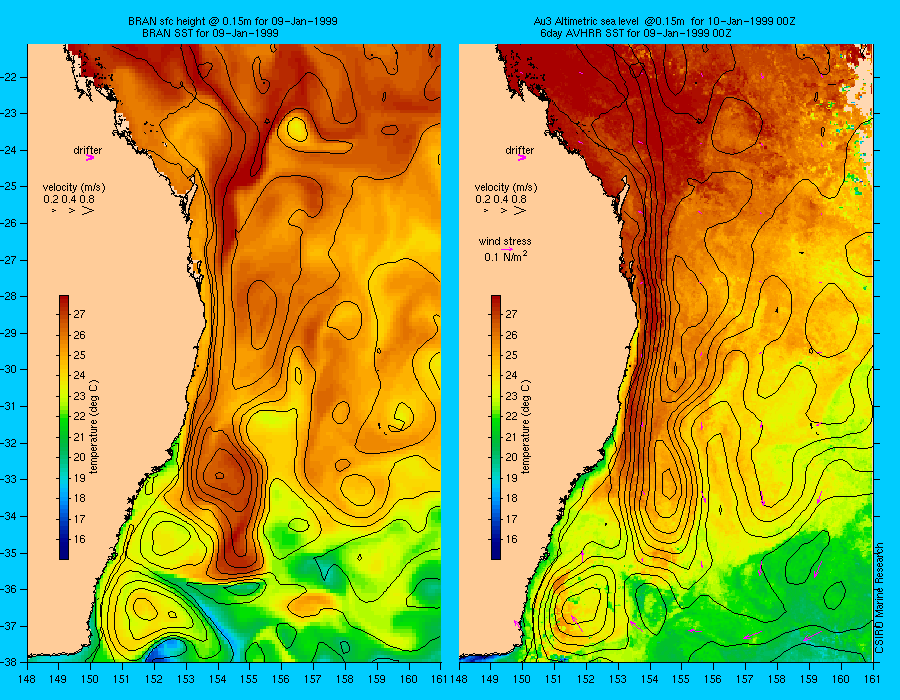Click the blue cold-water patch in the BRAN map

[165, 651]
